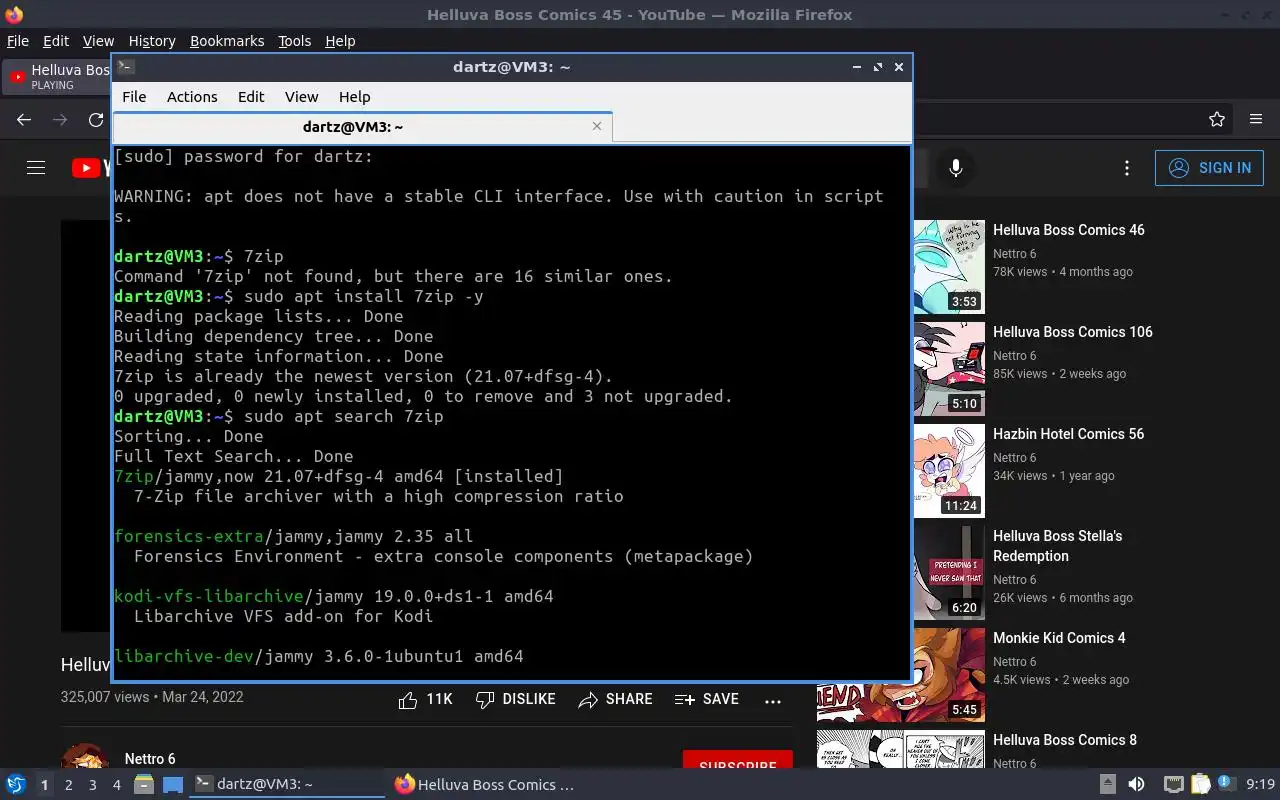Open Firefox Tools menu
This screenshot has height=800, width=1280.
[x=294, y=41]
